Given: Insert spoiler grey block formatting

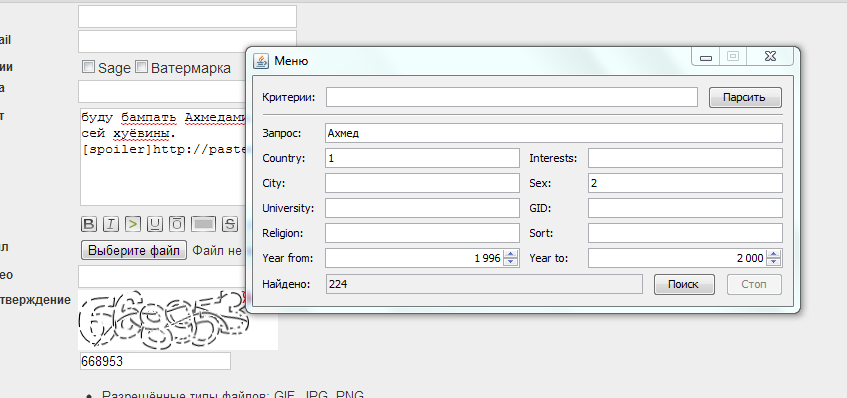Looking at the screenshot, I should (x=205, y=224).
